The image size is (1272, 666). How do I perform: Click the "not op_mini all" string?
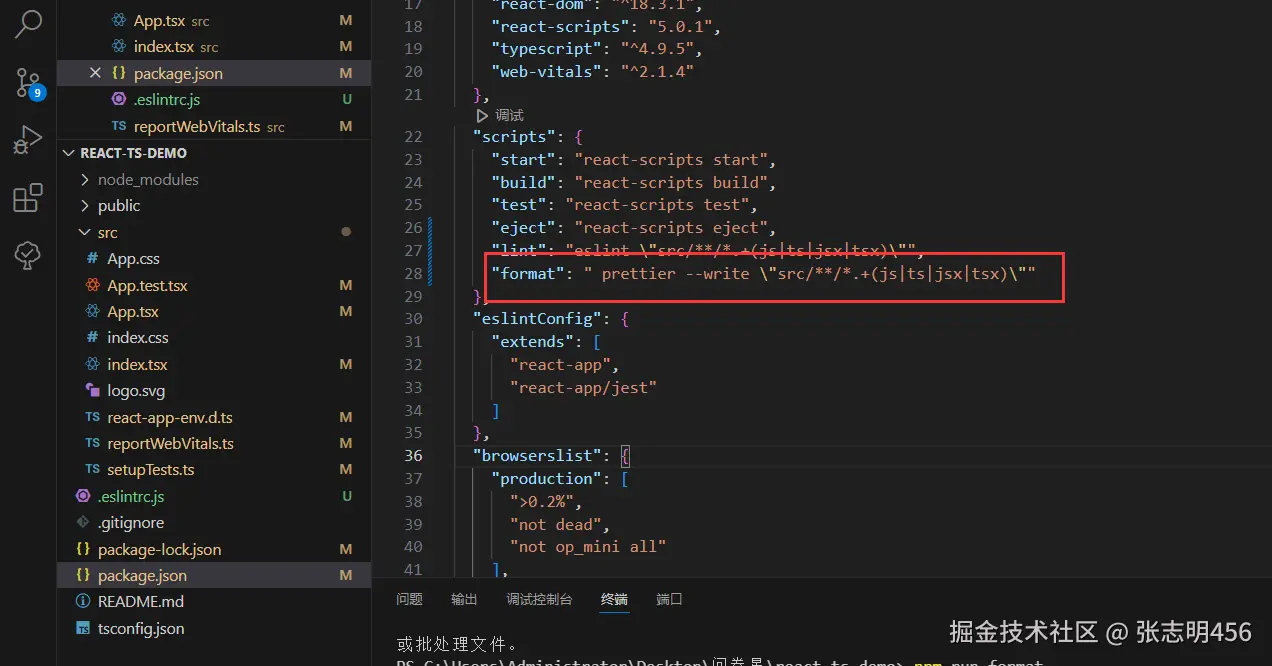coord(587,547)
